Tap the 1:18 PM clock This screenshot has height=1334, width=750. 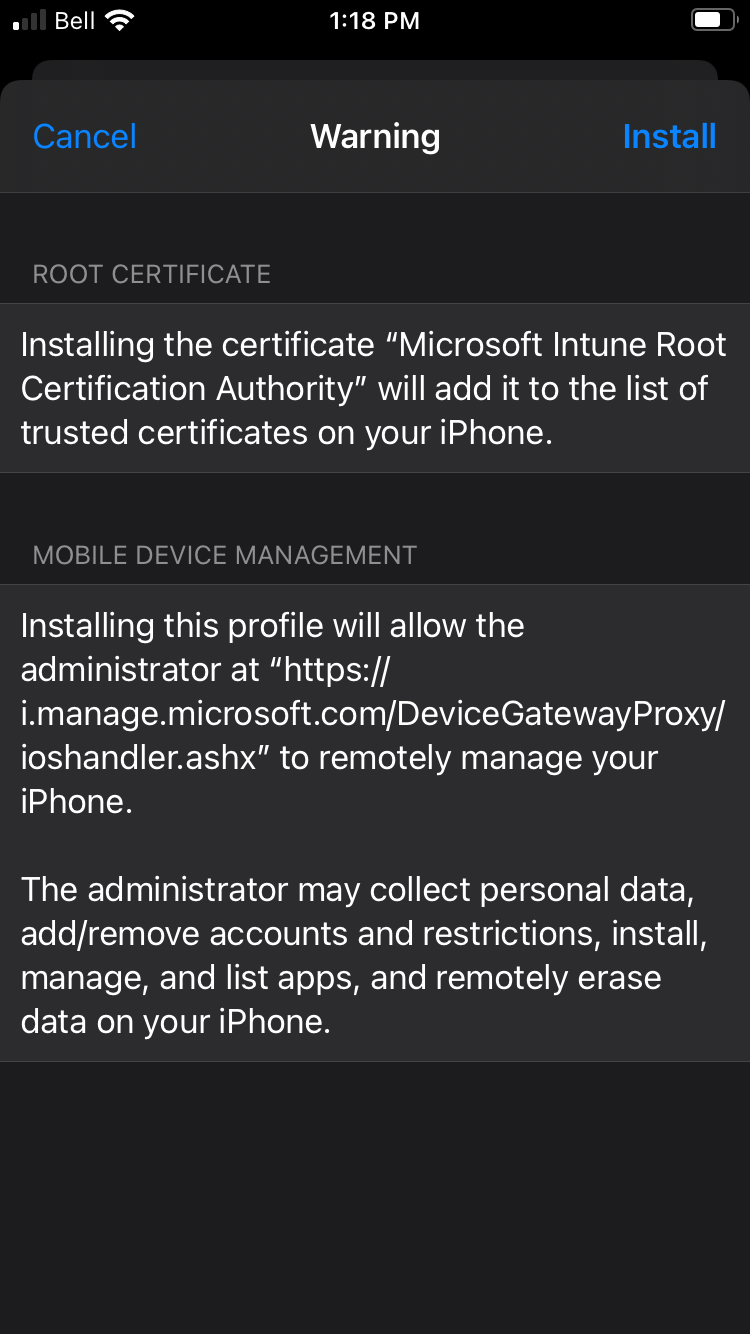click(374, 21)
